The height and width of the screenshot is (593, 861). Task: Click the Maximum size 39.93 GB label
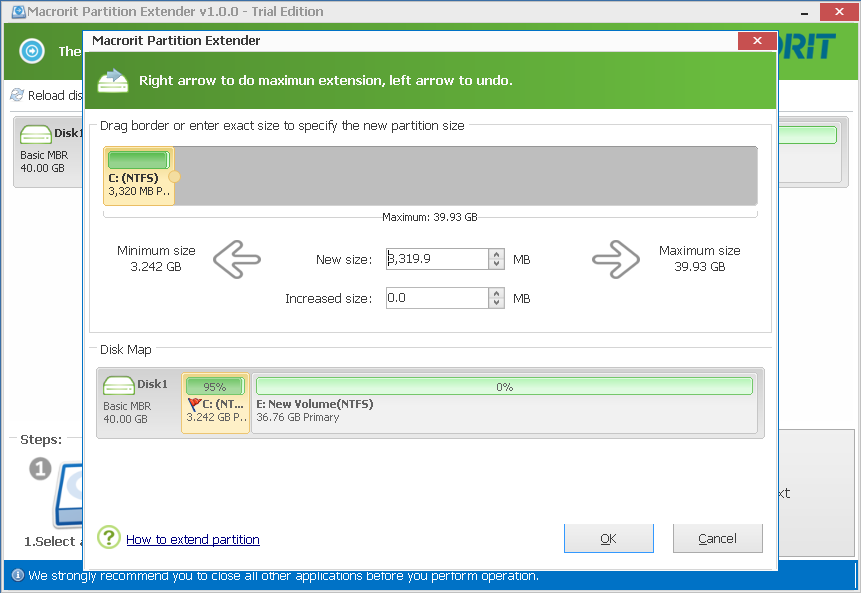tap(700, 259)
